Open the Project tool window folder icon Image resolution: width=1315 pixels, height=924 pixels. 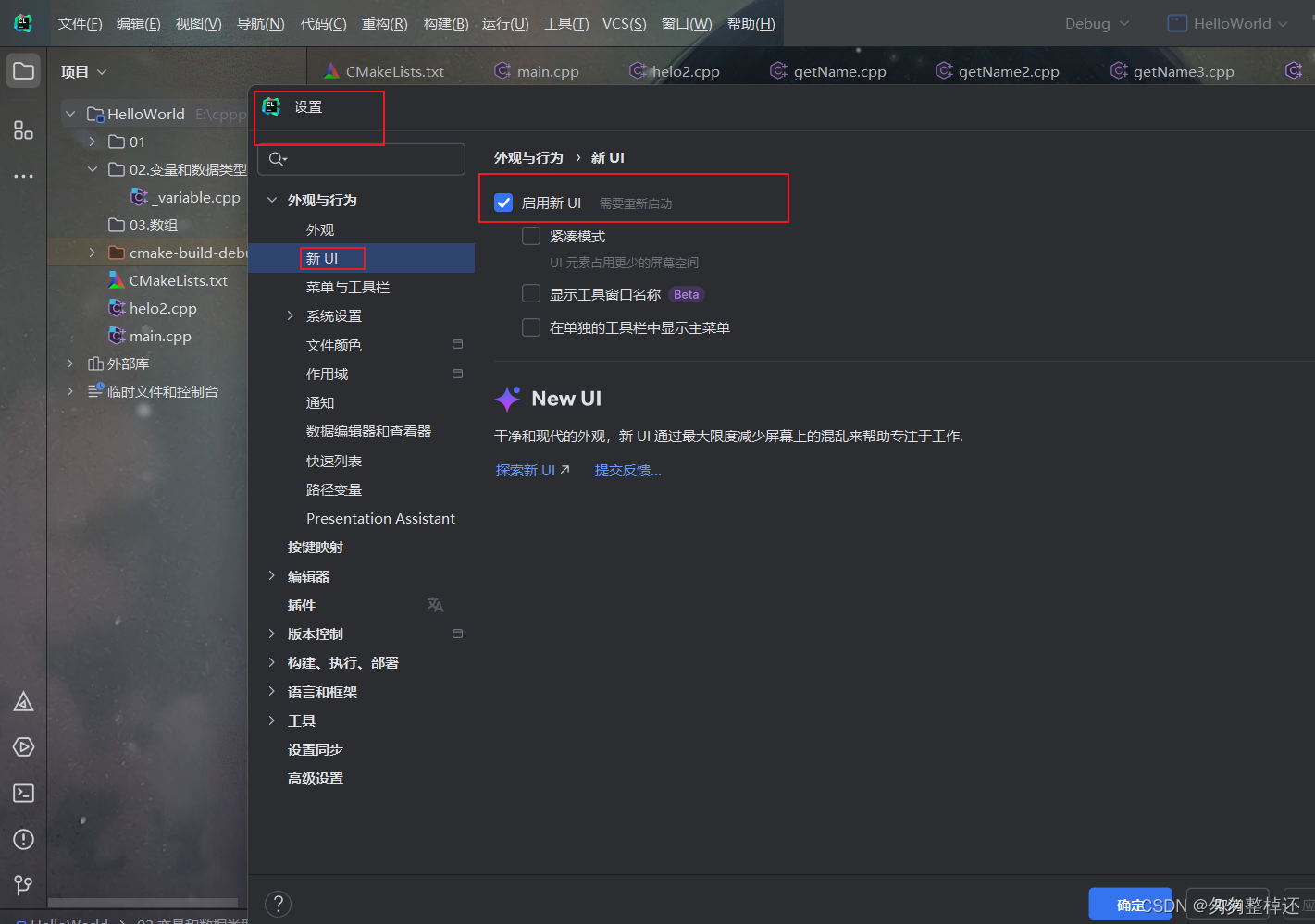[x=23, y=71]
